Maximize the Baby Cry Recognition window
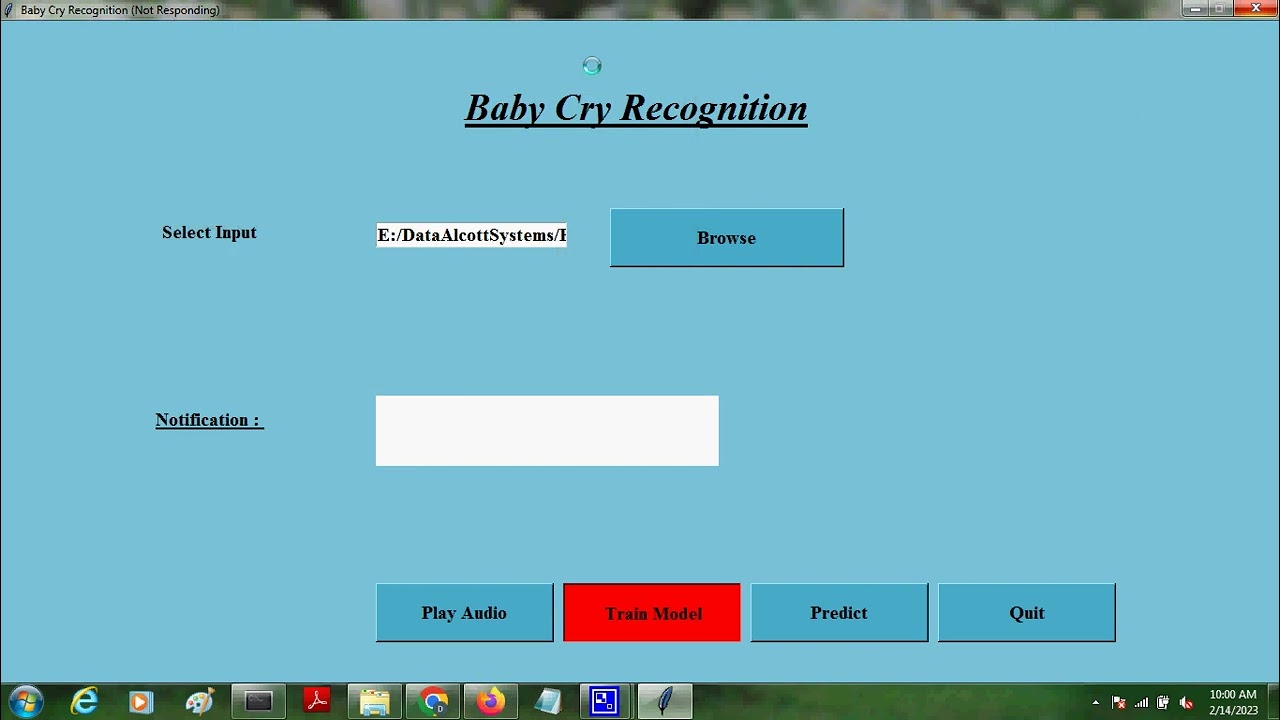Viewport: 1280px width, 720px height. (1219, 8)
